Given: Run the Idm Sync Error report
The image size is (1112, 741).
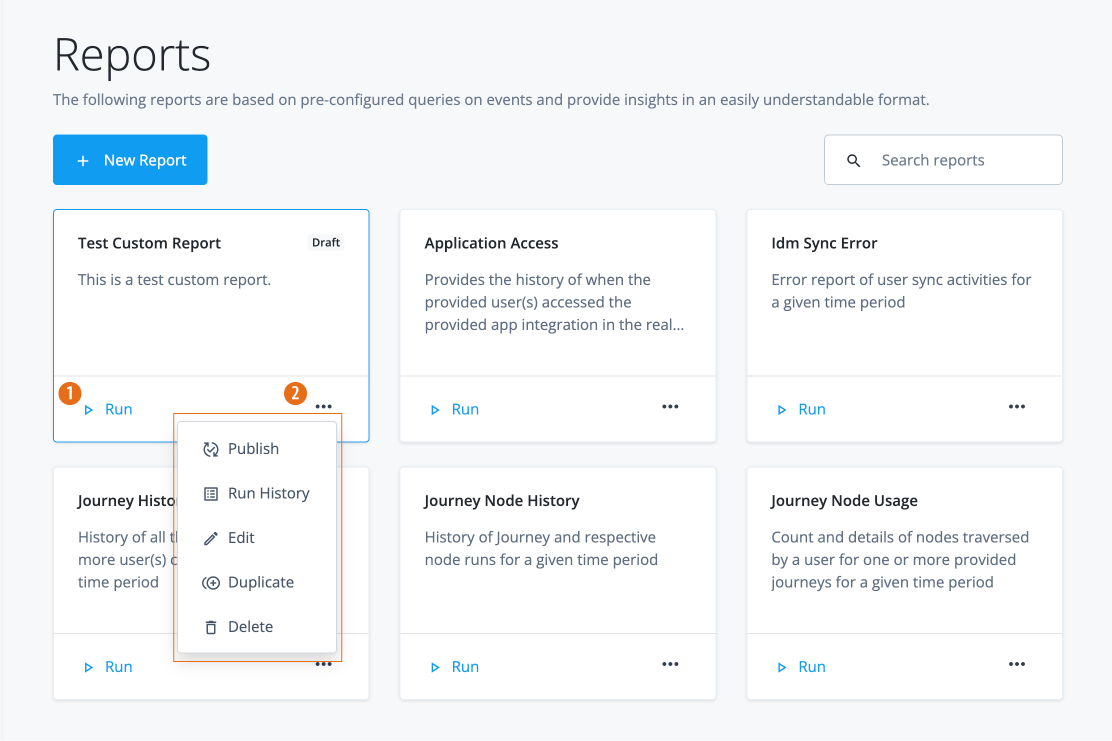Looking at the screenshot, I should pyautogui.click(x=802, y=409).
